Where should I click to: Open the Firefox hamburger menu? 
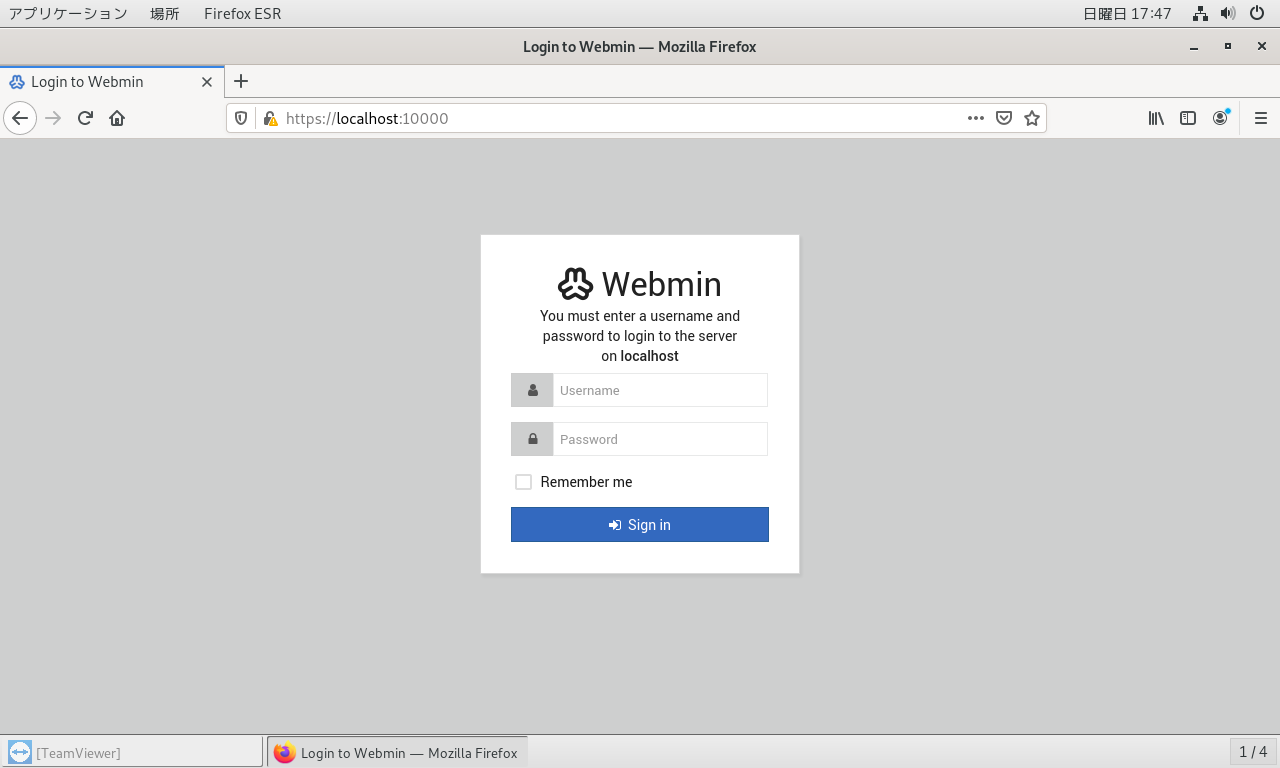tap(1260, 118)
